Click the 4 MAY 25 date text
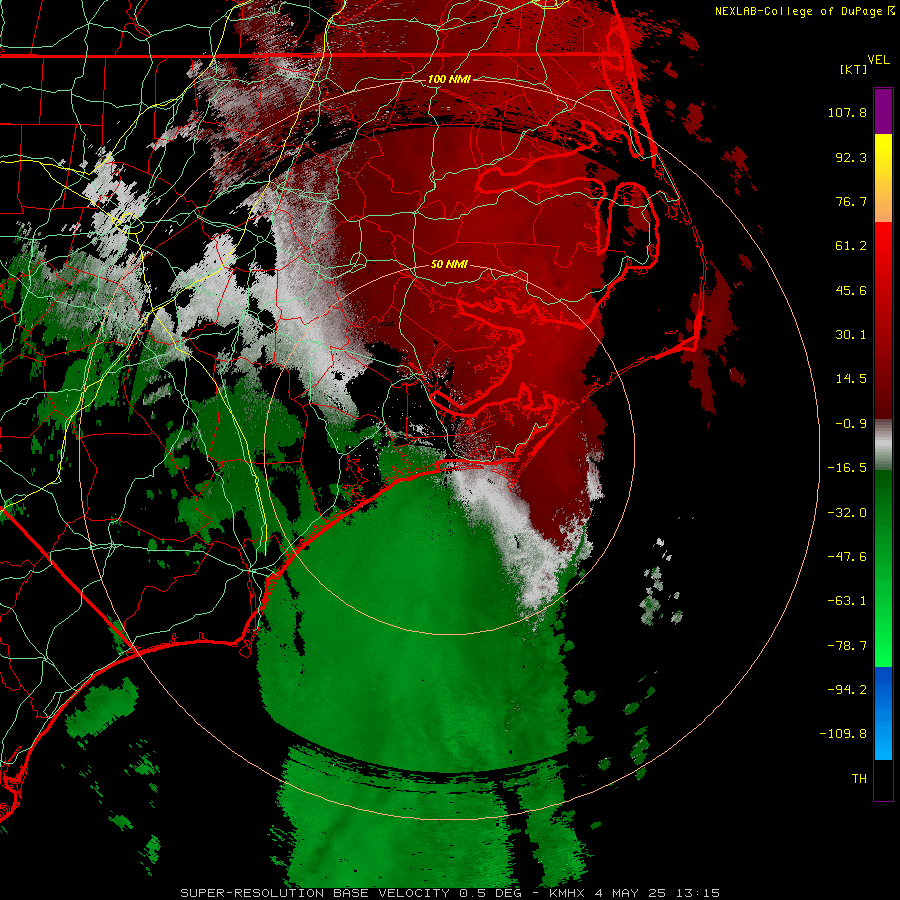Viewport: 900px width, 900px height. pos(630,893)
